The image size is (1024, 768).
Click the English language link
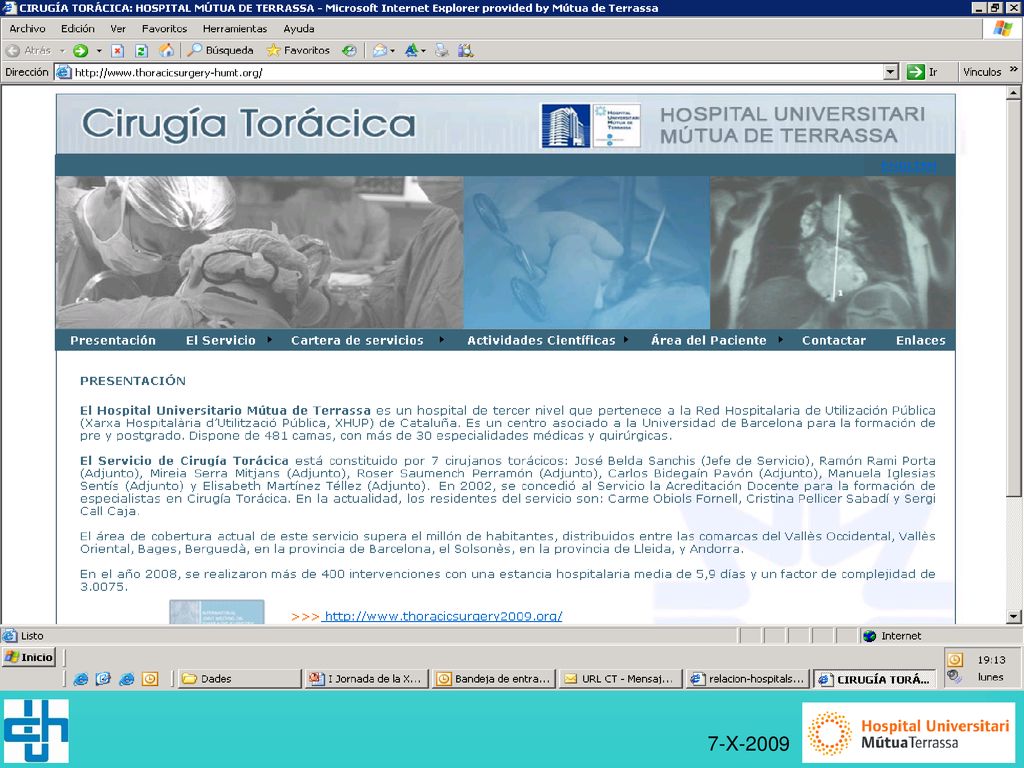909,166
